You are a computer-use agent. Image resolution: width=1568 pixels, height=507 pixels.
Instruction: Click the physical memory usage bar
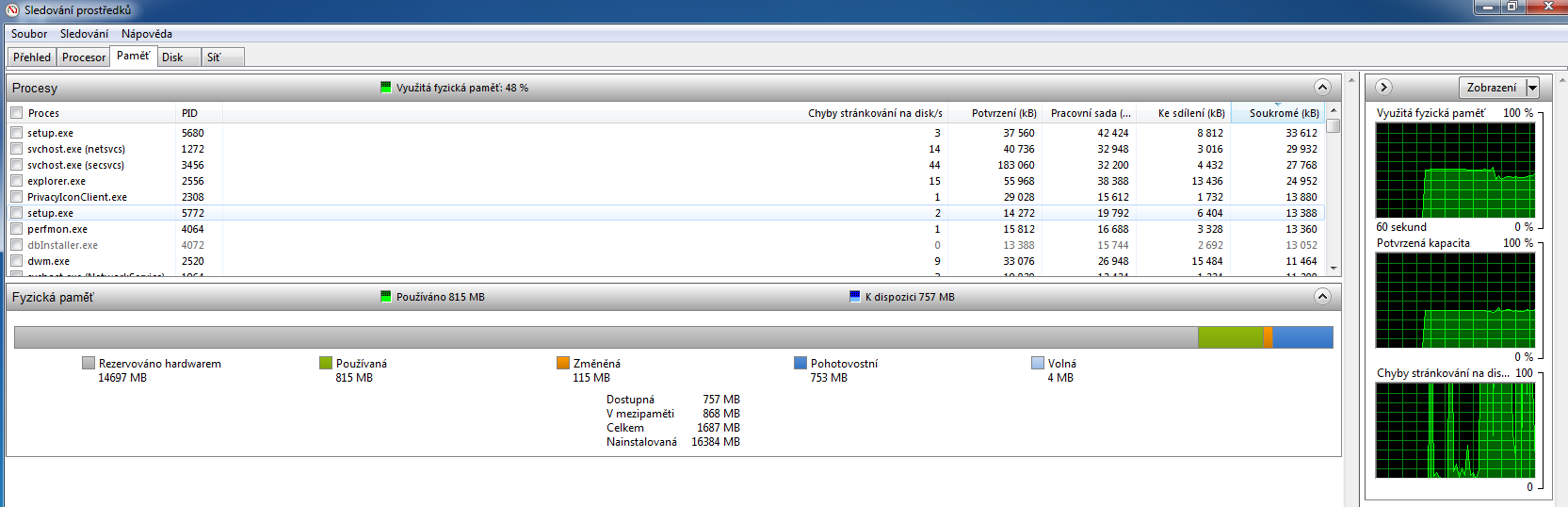point(673,337)
